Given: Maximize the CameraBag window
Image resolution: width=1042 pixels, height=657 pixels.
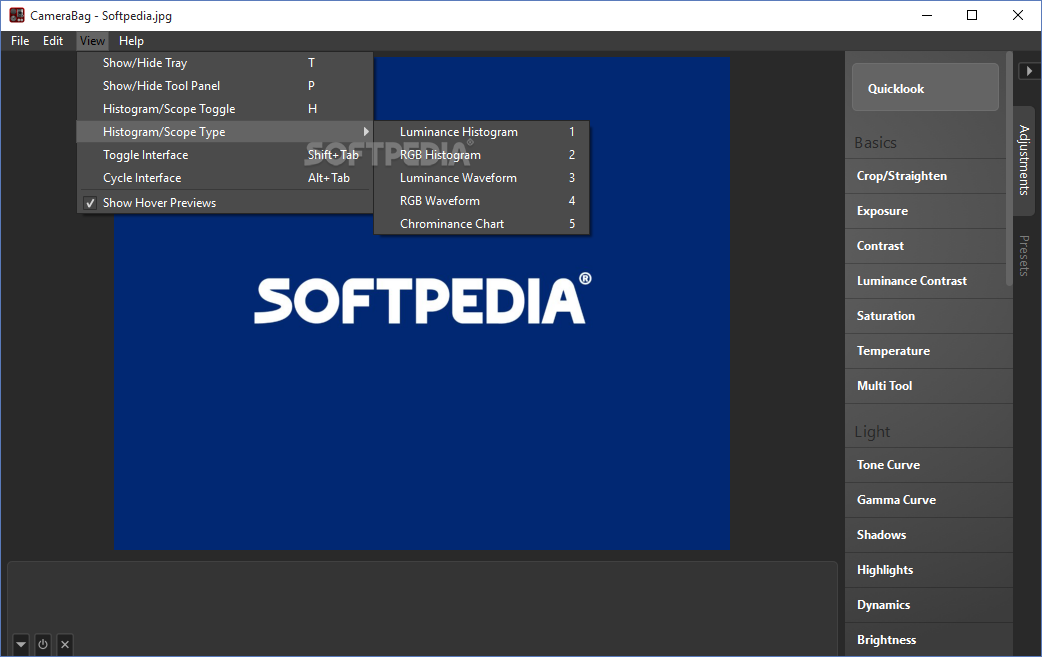Looking at the screenshot, I should pyautogui.click(x=972, y=15).
